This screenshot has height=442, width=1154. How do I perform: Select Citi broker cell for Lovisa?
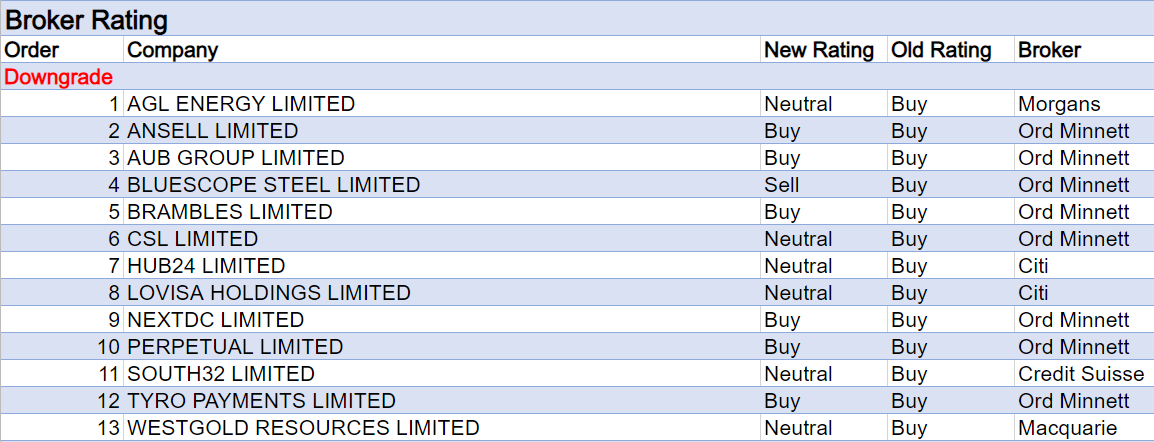pyautogui.click(x=1033, y=293)
